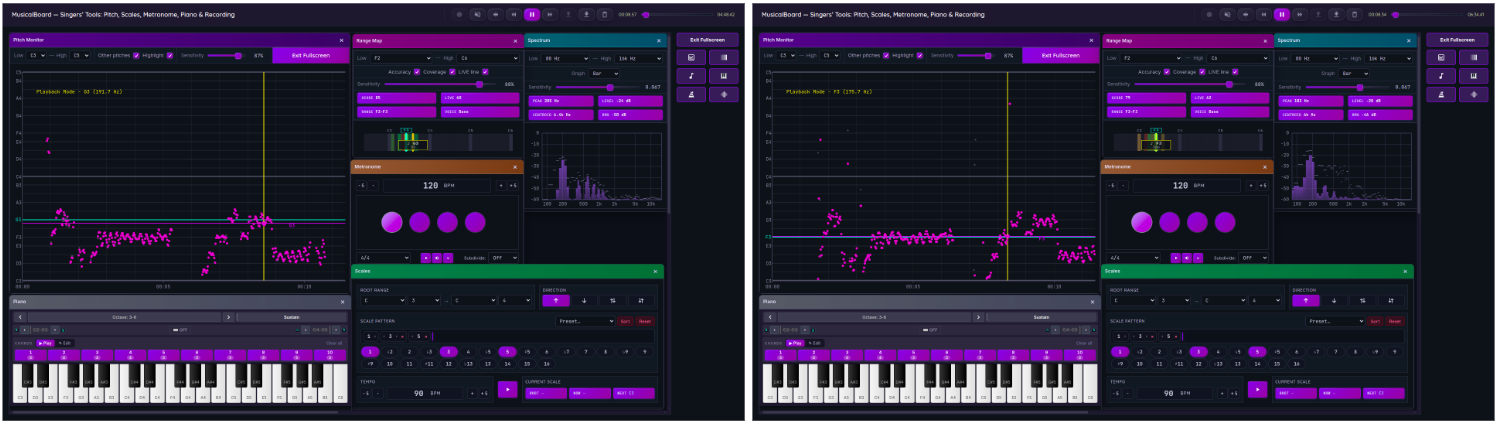The width and height of the screenshot is (1498, 425).
Task: Click the diamond range icon in left window's side panel
Action: [x=723, y=94]
